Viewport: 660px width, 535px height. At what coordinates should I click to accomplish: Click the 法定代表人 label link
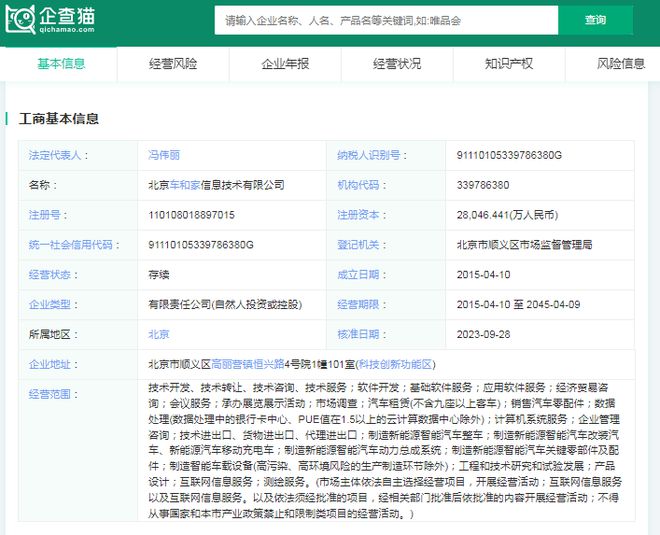point(55,155)
